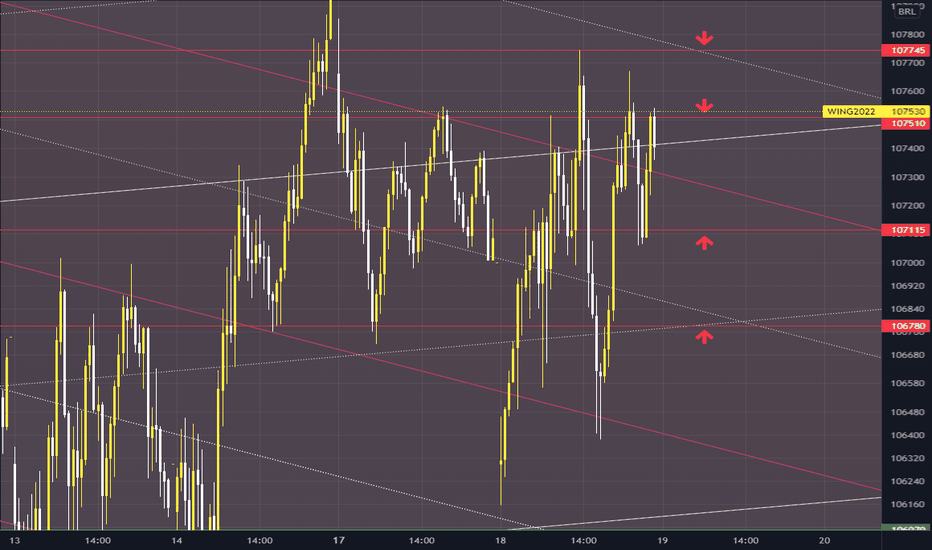Select the red up arrow below the 107115 line
Screen dimensions: 932x550
tap(704, 243)
